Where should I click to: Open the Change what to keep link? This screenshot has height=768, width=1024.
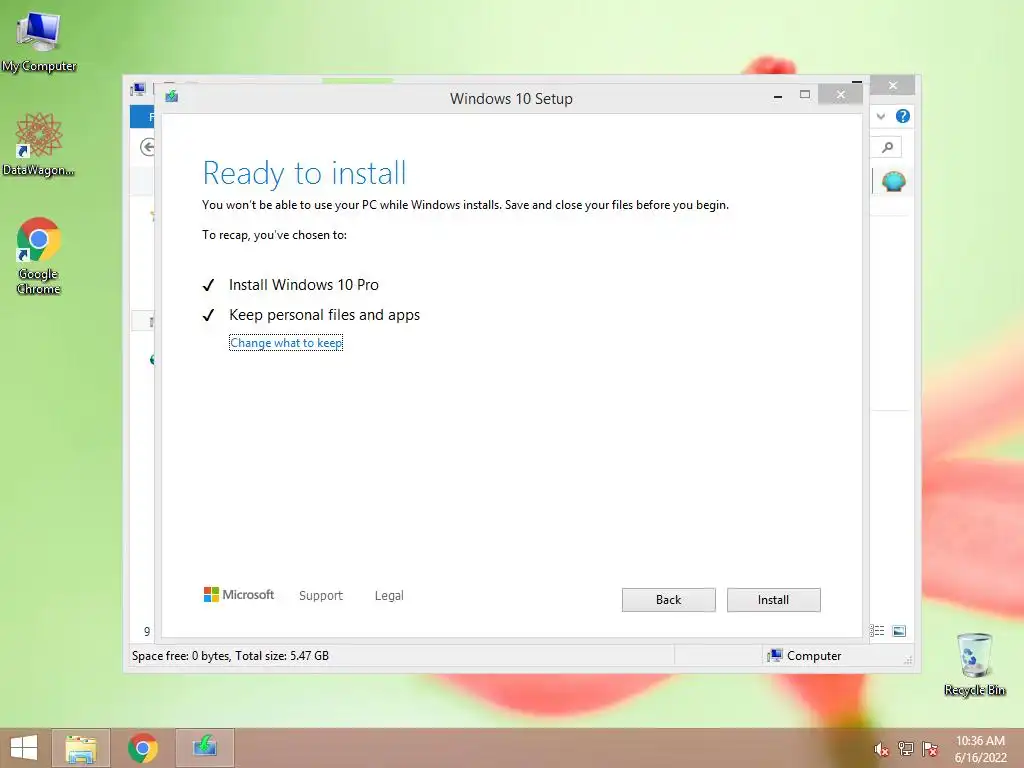coord(286,343)
